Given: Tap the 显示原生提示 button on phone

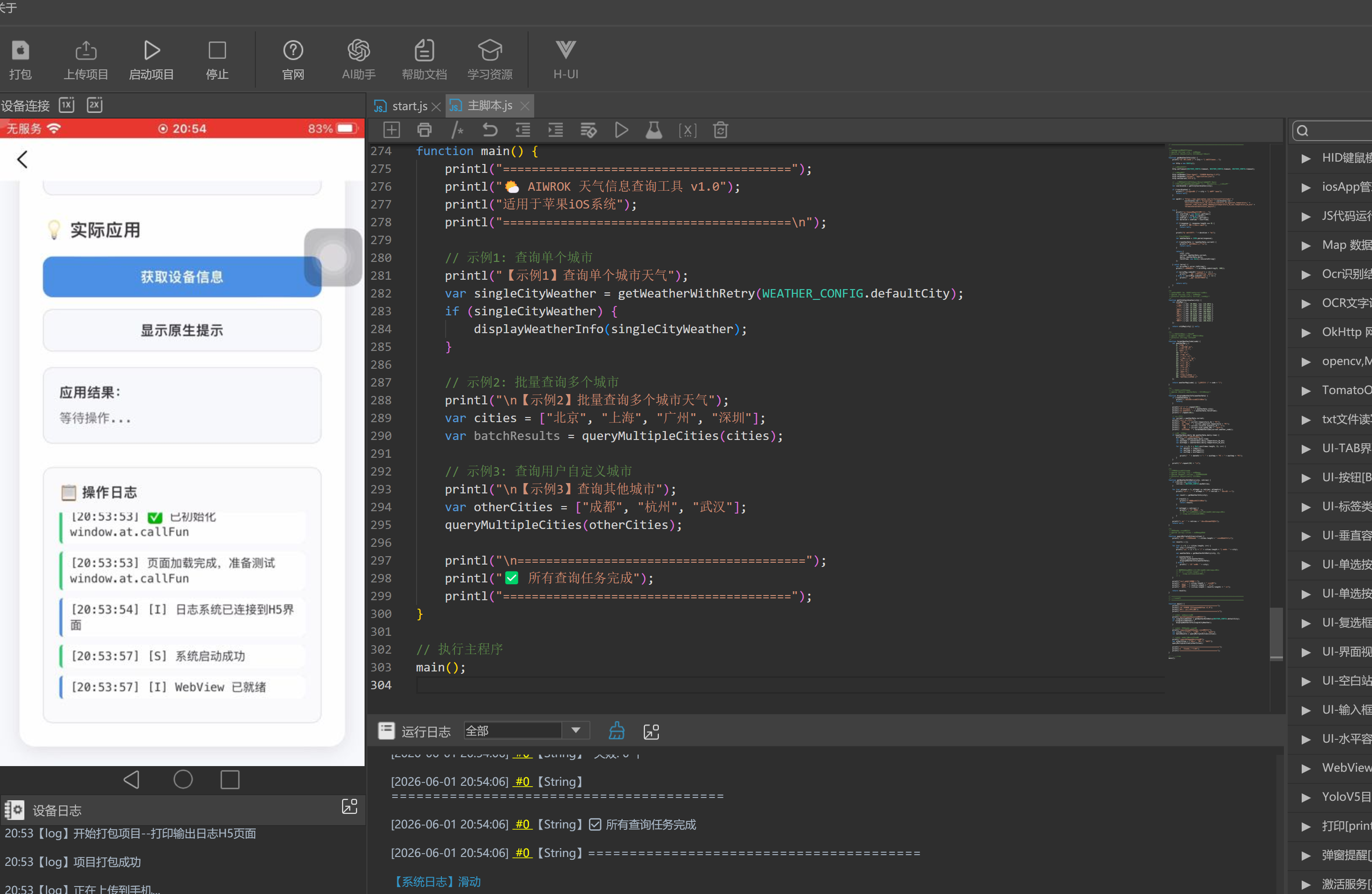Looking at the screenshot, I should (182, 330).
